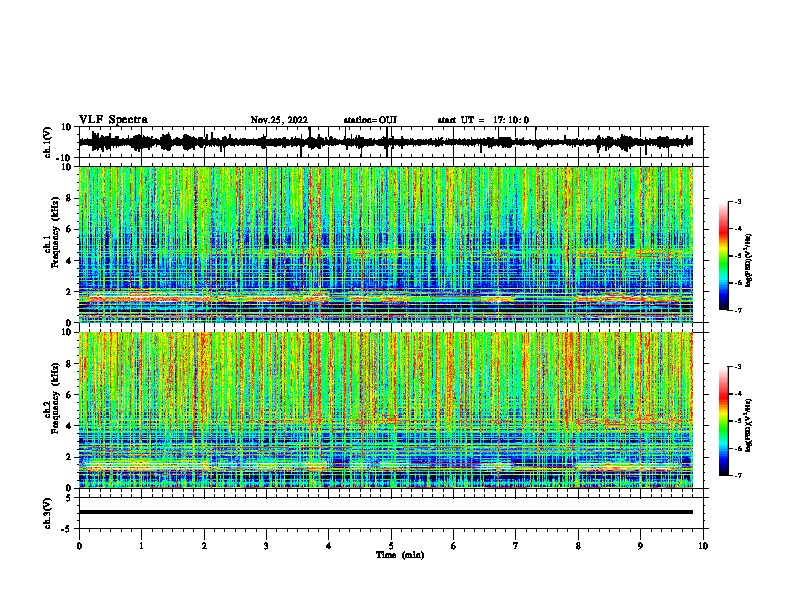Click the ch.3 flat black trace line
This screenshot has width=792, height=612.
pos(386,512)
